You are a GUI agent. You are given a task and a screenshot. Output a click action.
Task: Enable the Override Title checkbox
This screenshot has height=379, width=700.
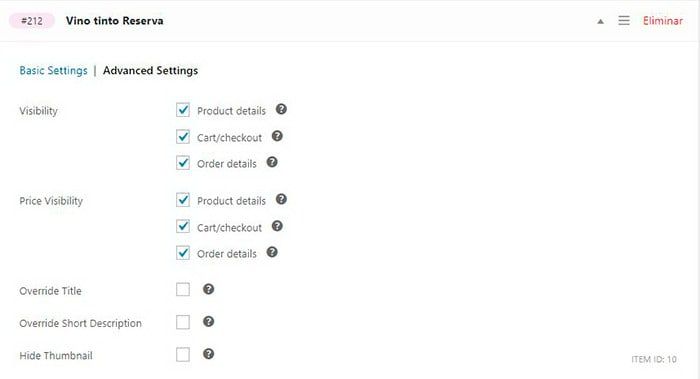tap(183, 290)
